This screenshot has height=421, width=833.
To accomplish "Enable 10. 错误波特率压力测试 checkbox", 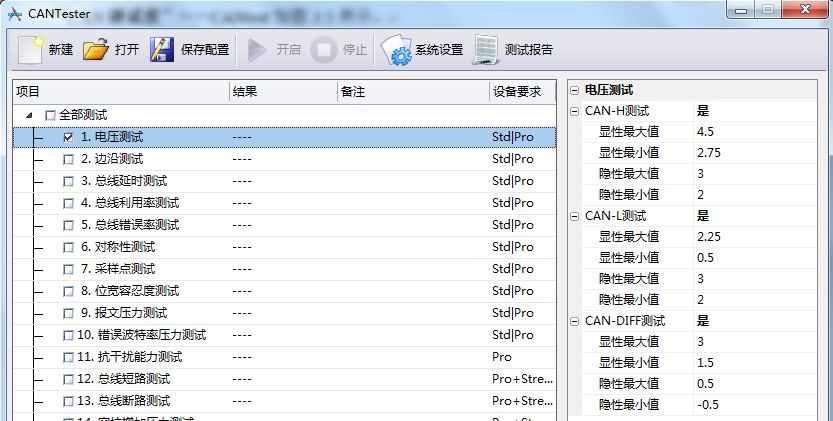I will click(68, 335).
